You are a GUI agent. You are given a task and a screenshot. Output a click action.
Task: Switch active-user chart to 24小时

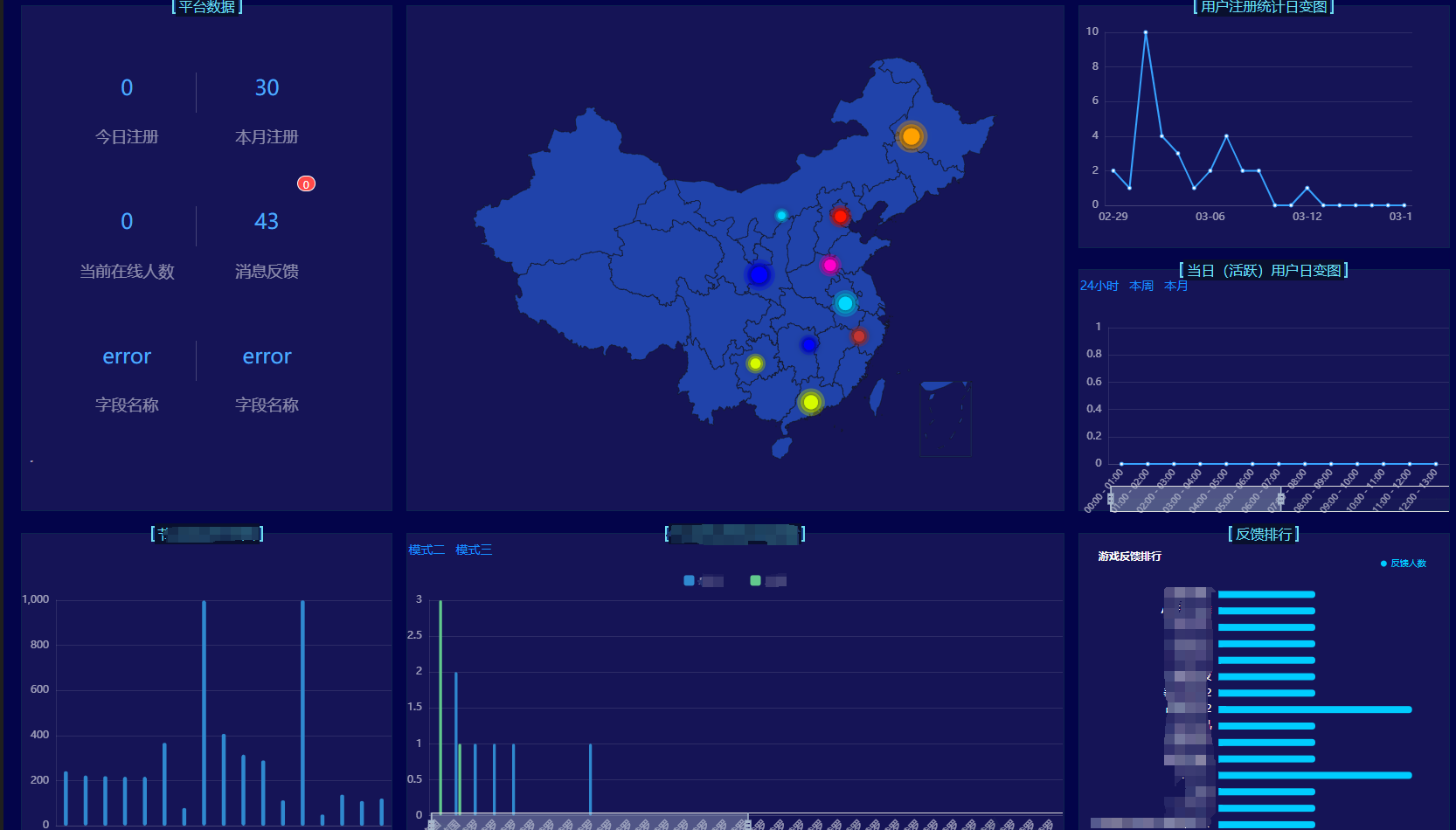click(1099, 286)
